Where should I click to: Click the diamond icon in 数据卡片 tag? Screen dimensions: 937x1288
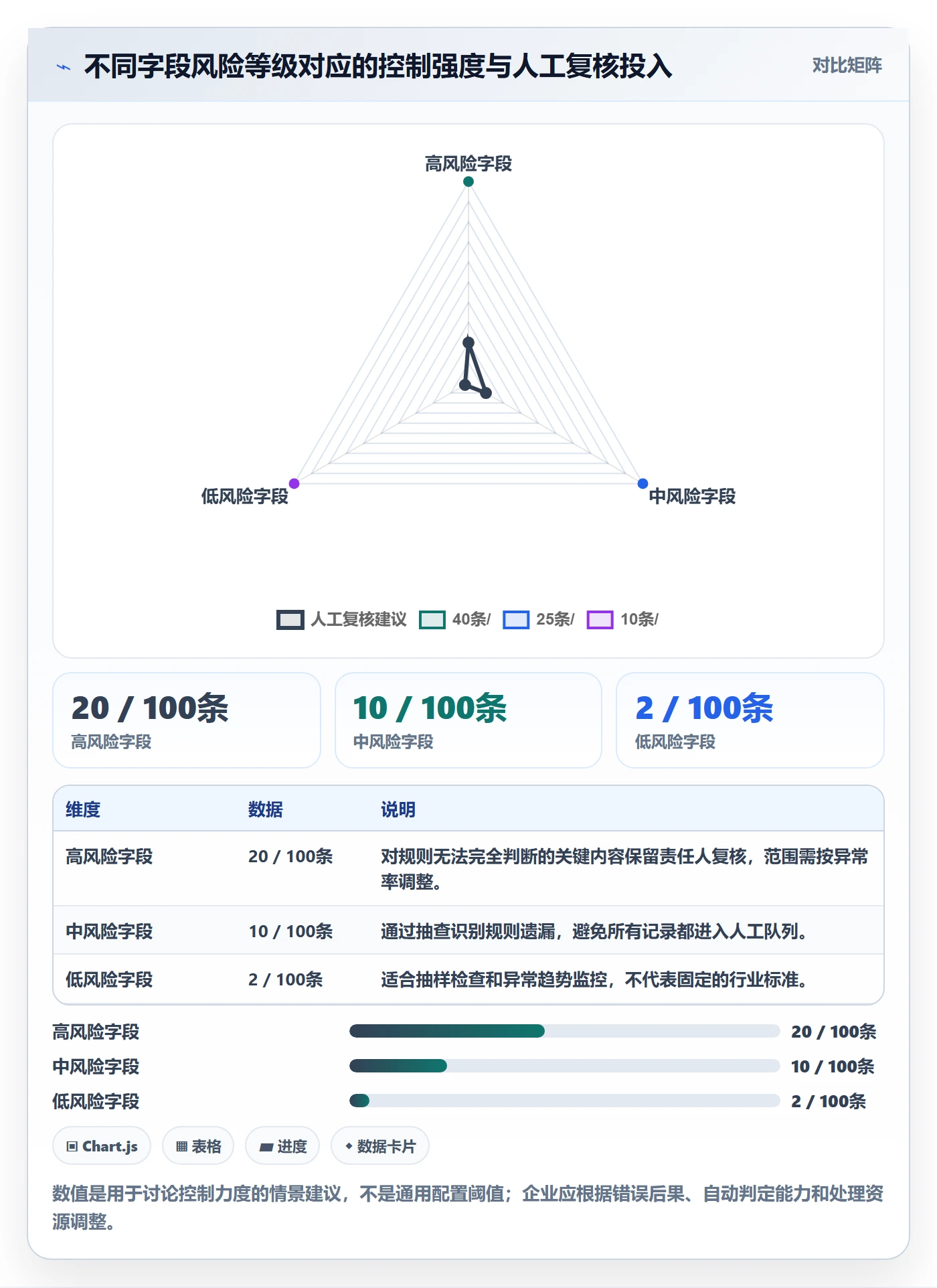[x=349, y=1146]
